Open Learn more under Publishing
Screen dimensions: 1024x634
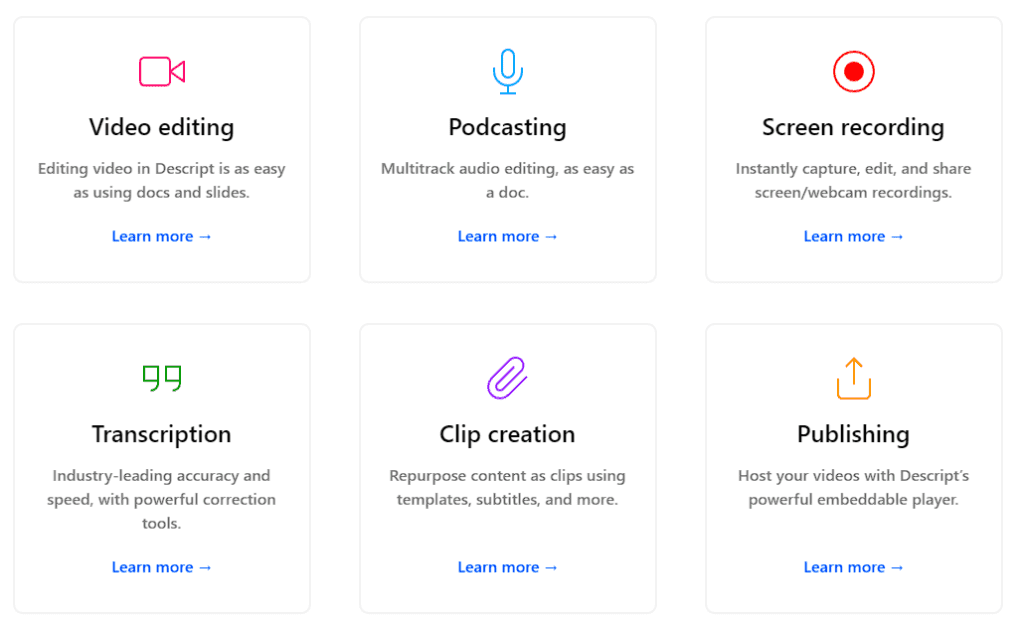coord(853,567)
